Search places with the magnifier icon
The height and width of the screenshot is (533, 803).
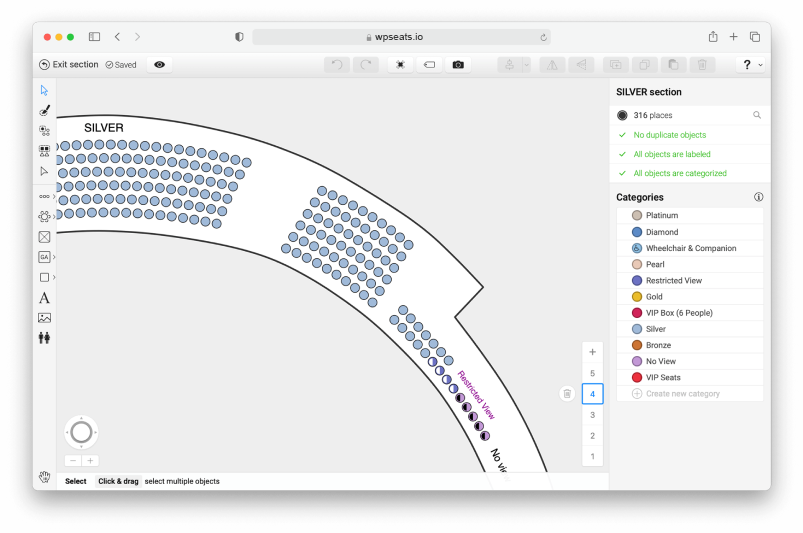tap(756, 115)
